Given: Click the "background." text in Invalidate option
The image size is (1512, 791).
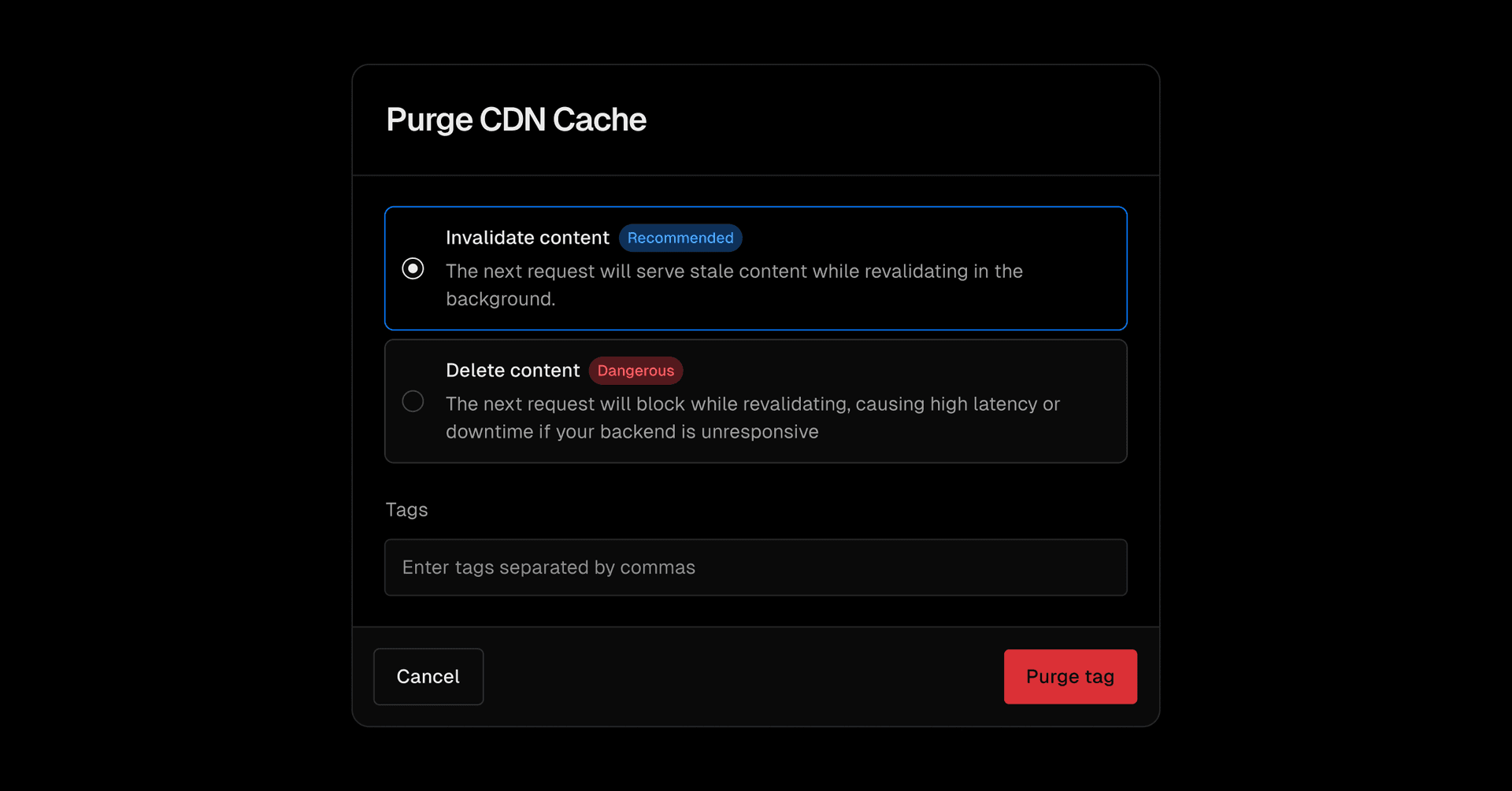Looking at the screenshot, I should pyautogui.click(x=501, y=299).
